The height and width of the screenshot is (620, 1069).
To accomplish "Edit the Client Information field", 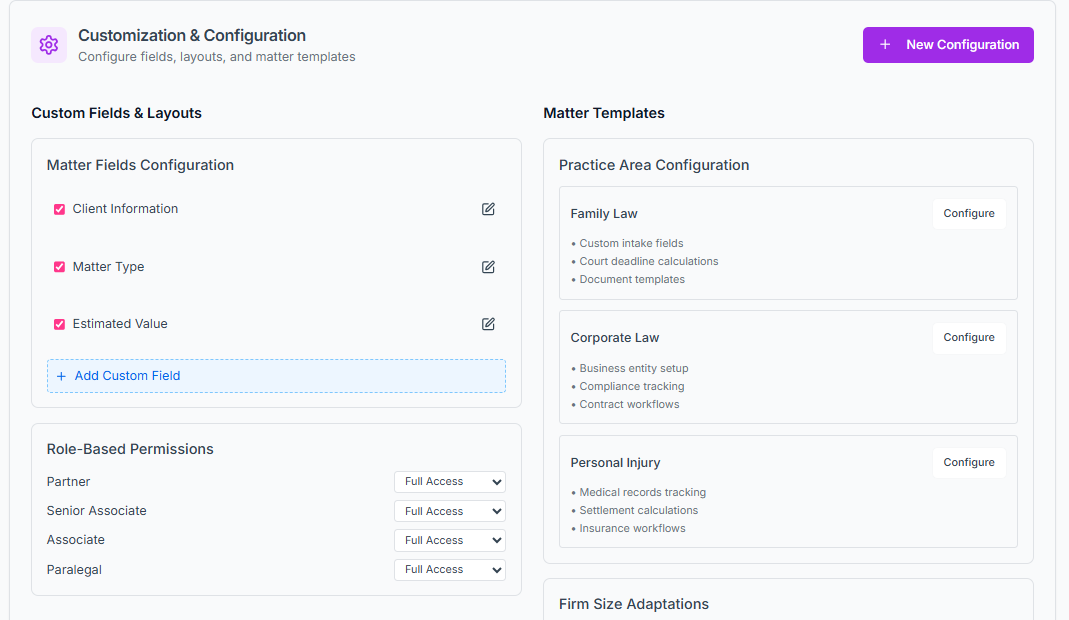I will click(488, 209).
